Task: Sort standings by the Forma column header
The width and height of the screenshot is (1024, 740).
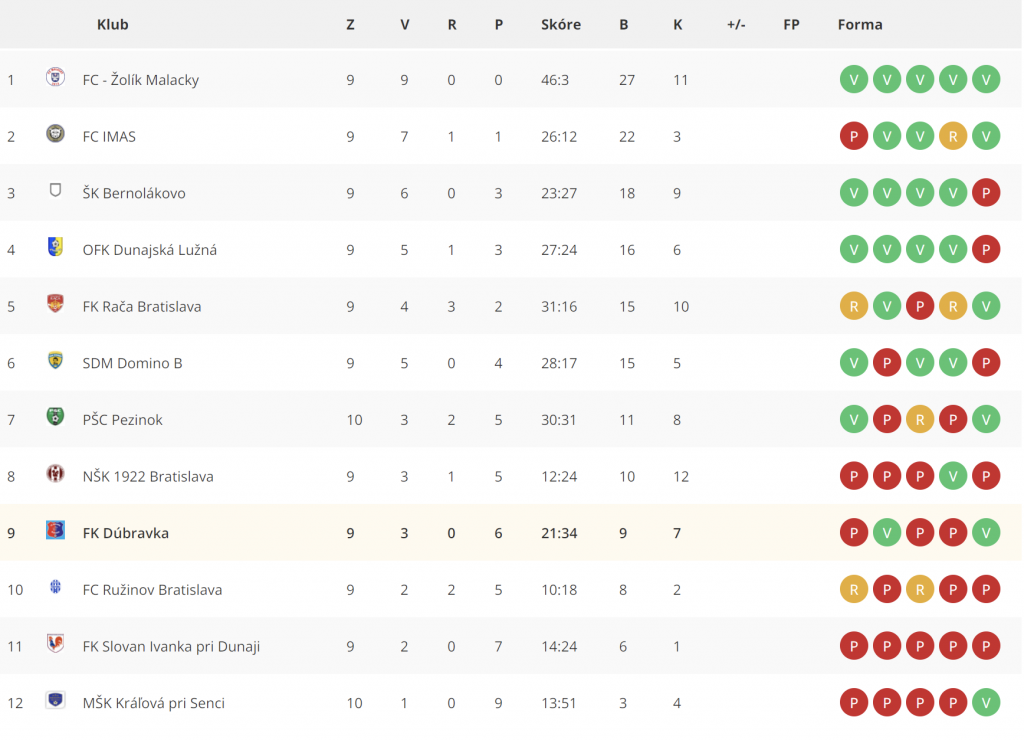Action: coord(859,25)
